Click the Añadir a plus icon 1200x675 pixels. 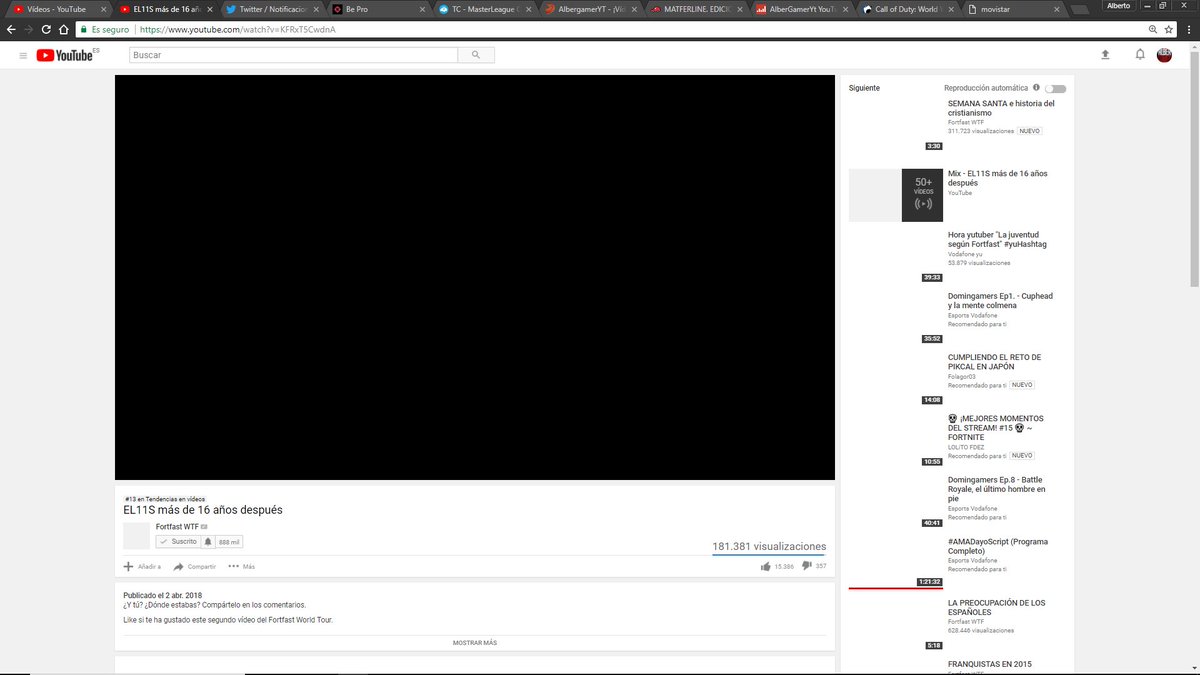141,566
